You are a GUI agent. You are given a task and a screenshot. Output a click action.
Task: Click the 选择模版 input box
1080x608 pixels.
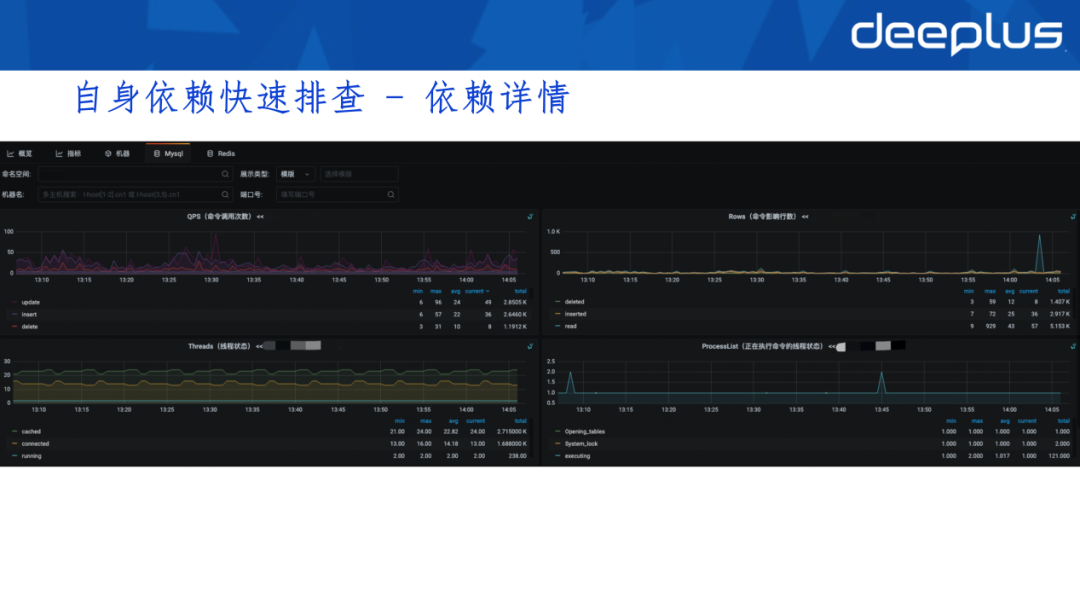click(358, 174)
